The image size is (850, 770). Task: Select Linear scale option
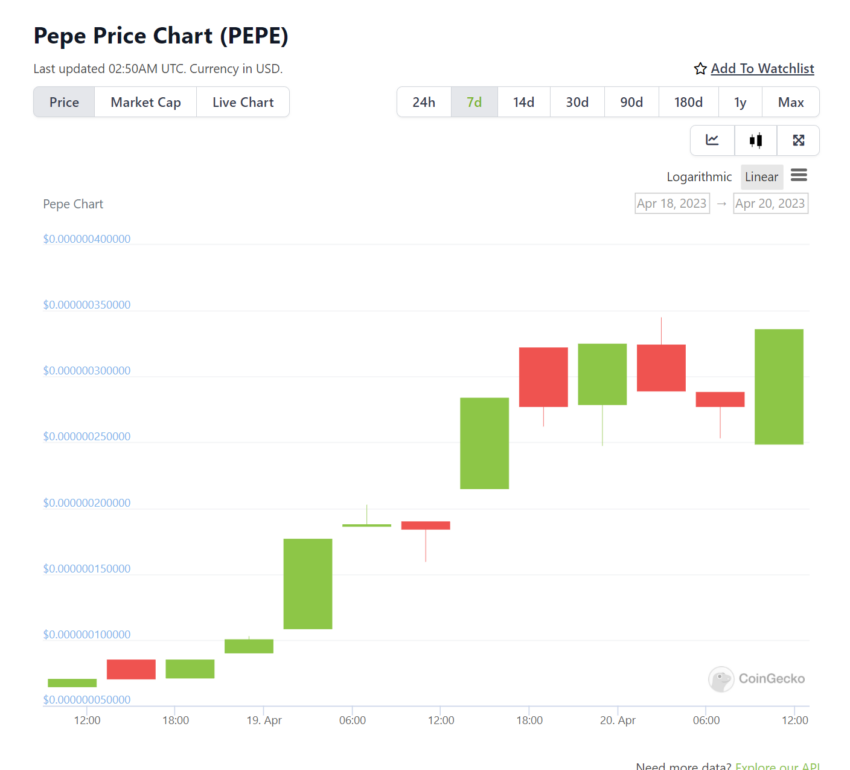[762, 177]
